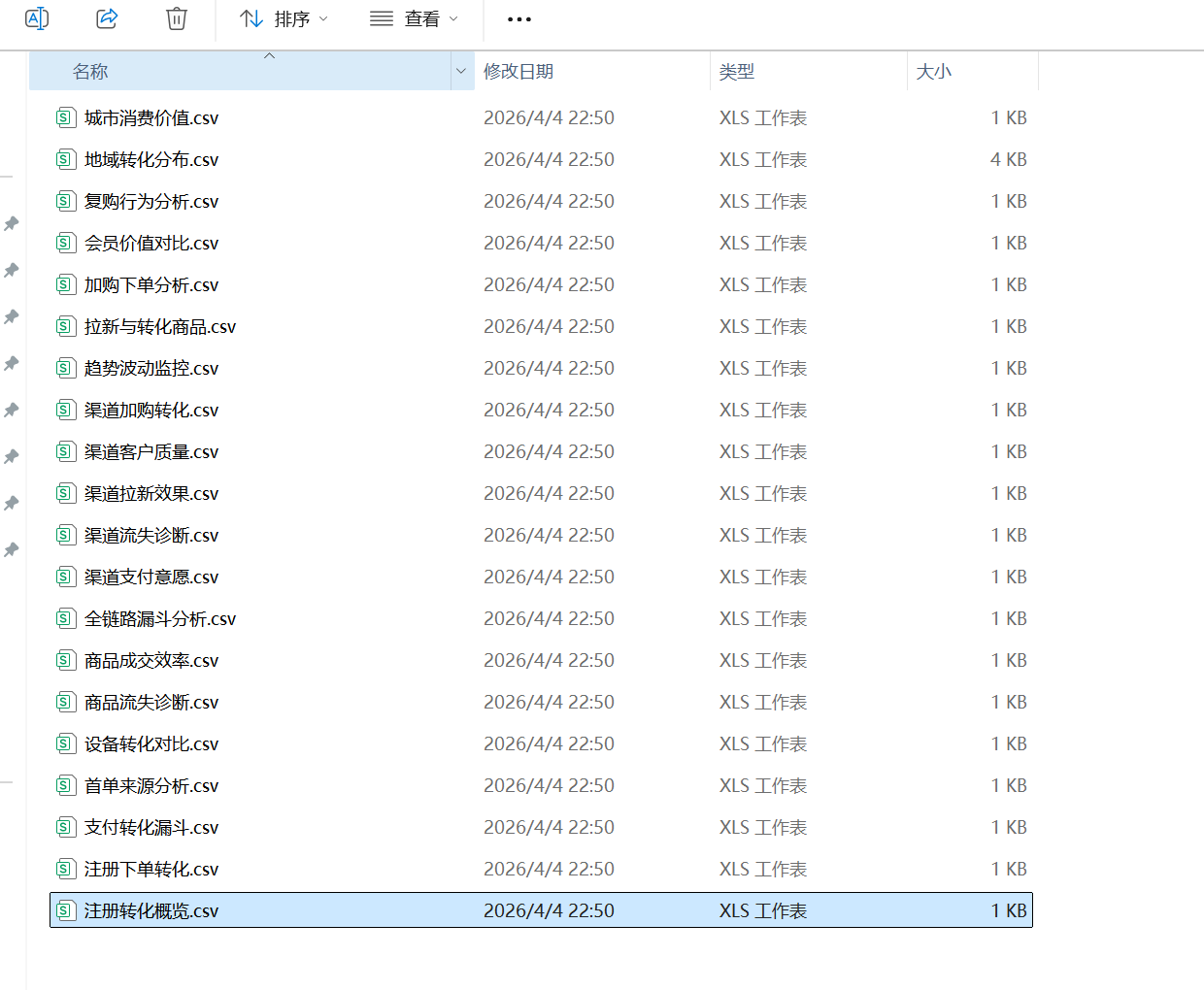
Task: Click the file icon of 全链路漏斗分析.csv
Action: click(x=65, y=619)
